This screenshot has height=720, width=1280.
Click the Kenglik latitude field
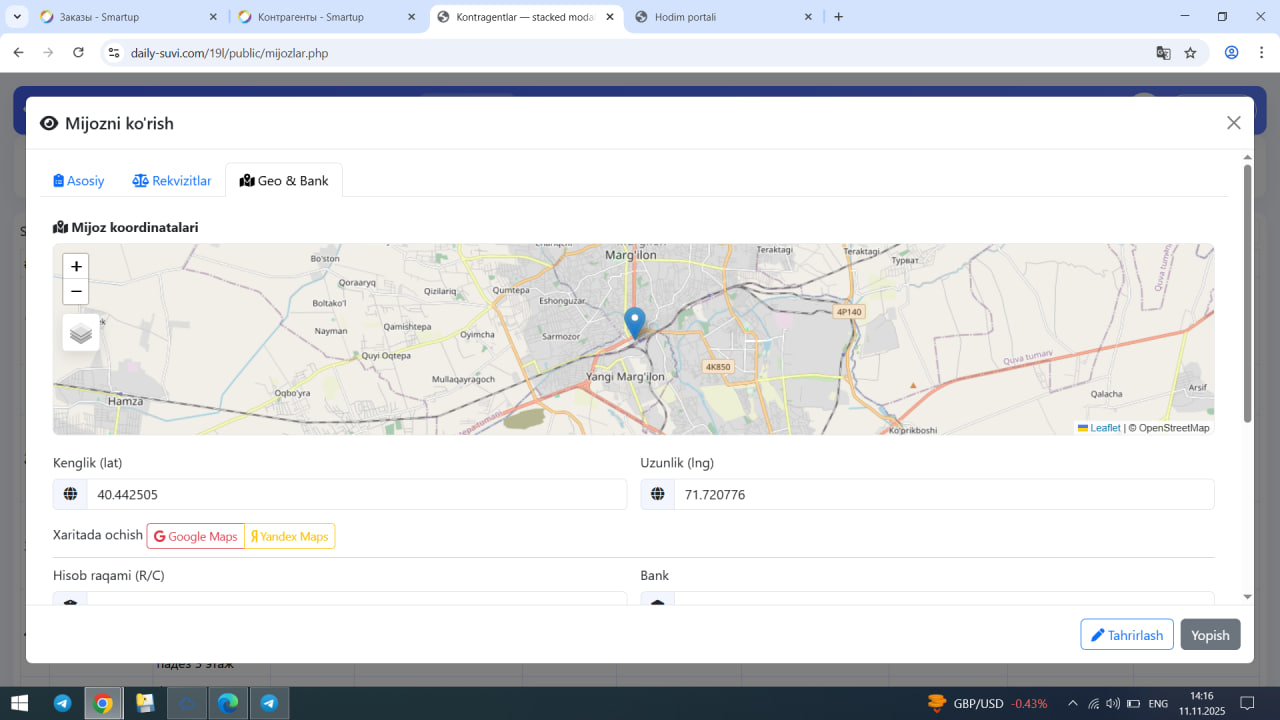tap(355, 495)
